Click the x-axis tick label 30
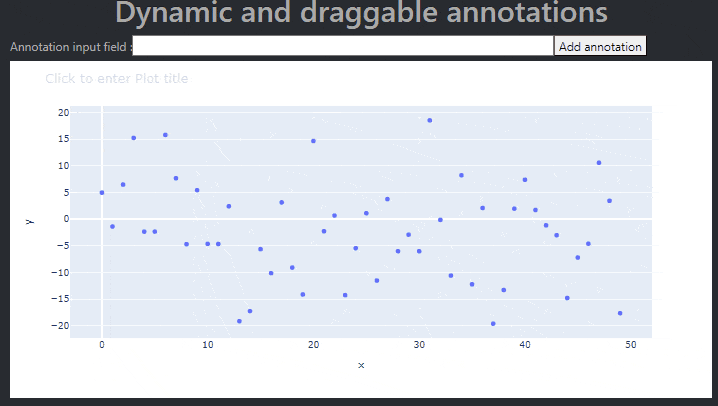 point(419,345)
